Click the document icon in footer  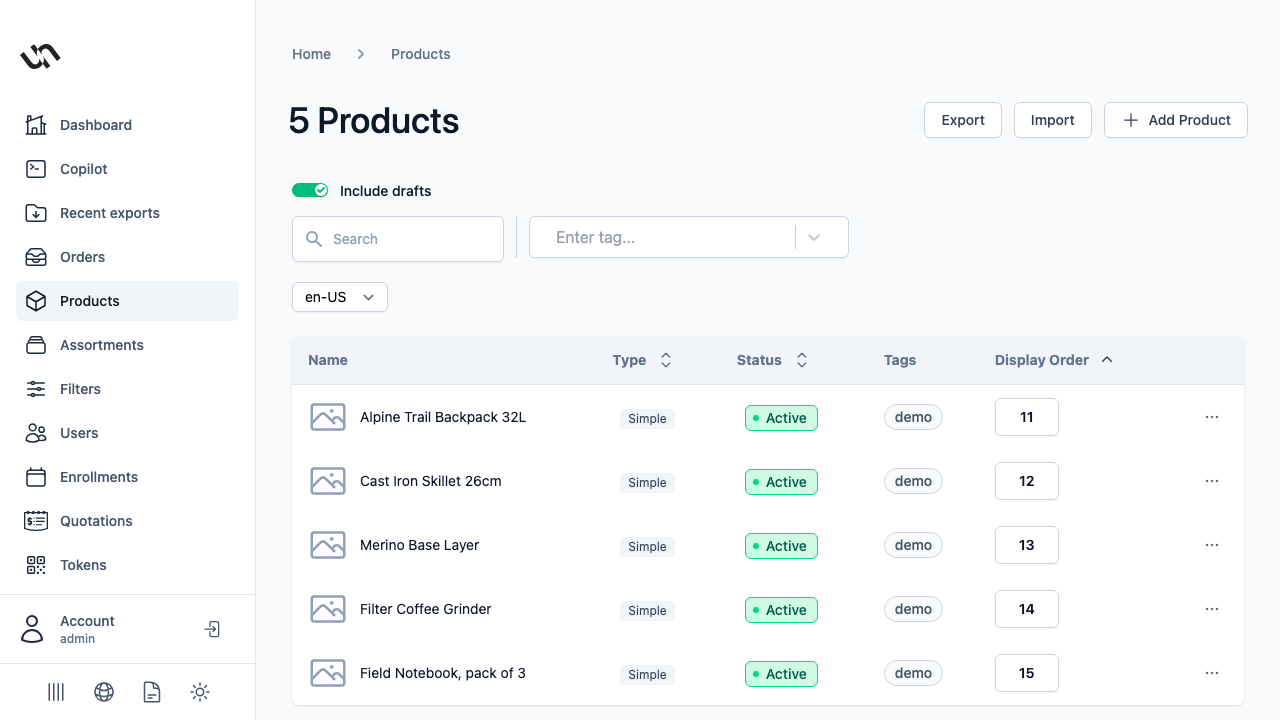click(152, 692)
